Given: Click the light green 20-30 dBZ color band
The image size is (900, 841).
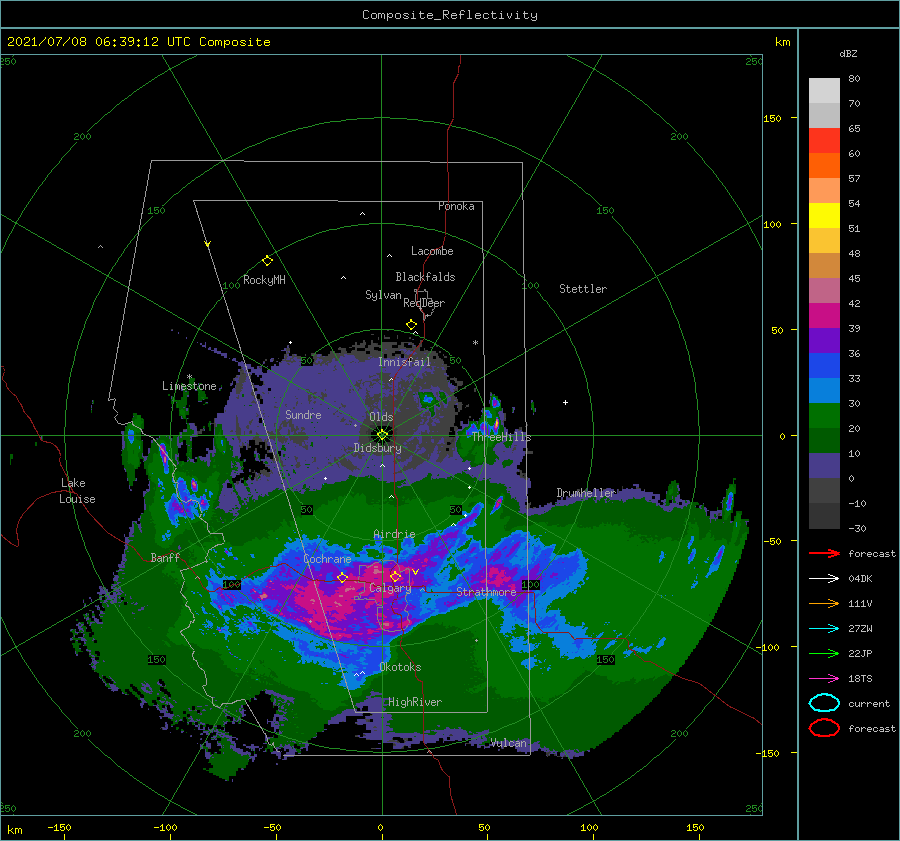Looking at the screenshot, I should (x=824, y=416).
